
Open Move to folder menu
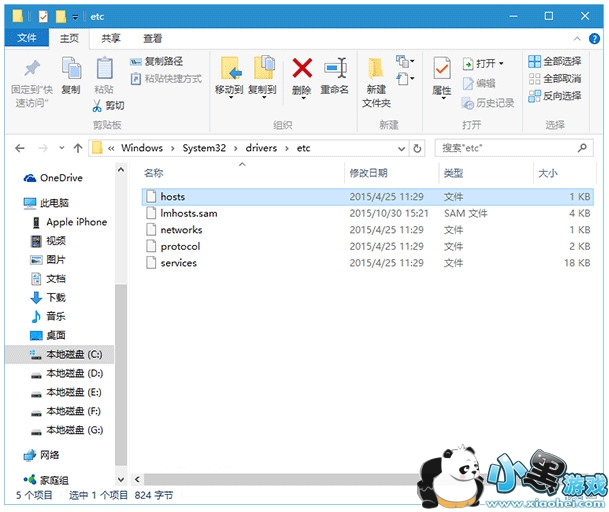tap(229, 77)
